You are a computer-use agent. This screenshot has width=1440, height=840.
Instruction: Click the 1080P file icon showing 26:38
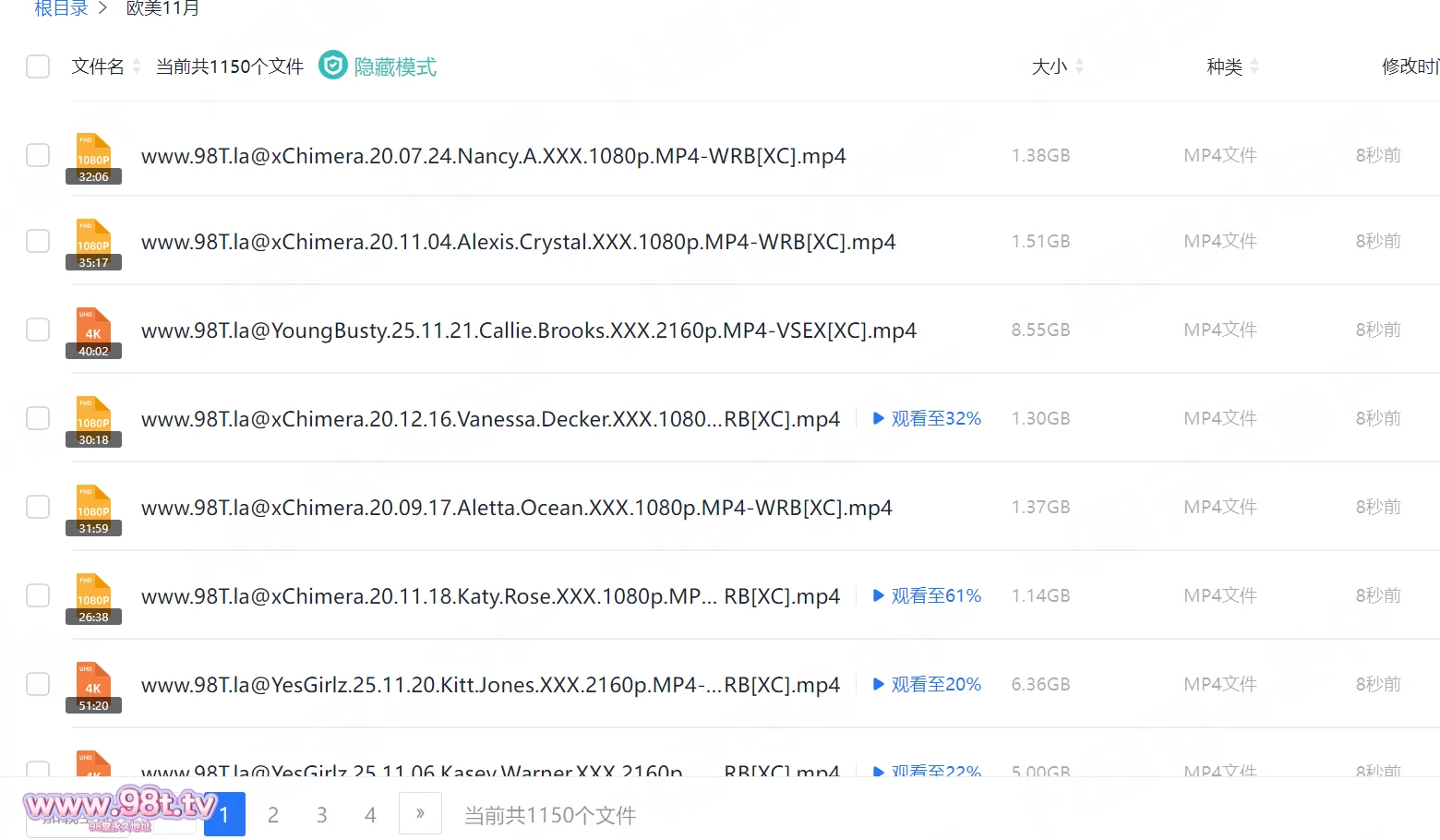93,598
